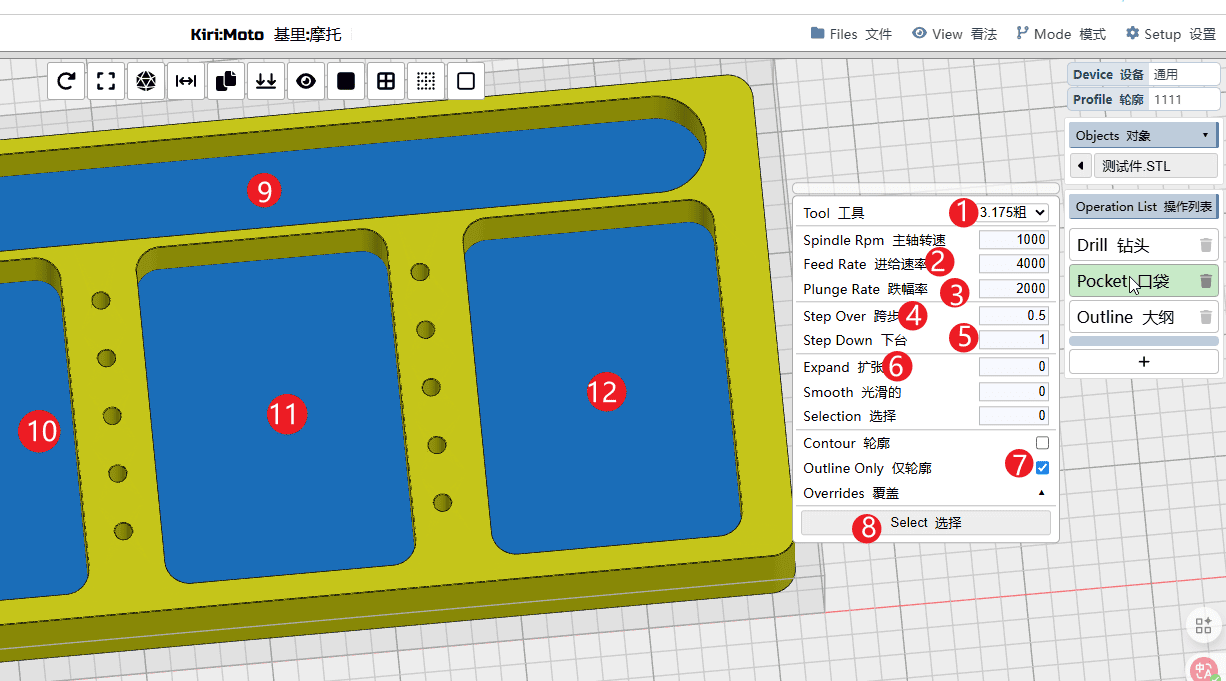Expand the Overrides section
1226x681 pixels.
point(1040,493)
